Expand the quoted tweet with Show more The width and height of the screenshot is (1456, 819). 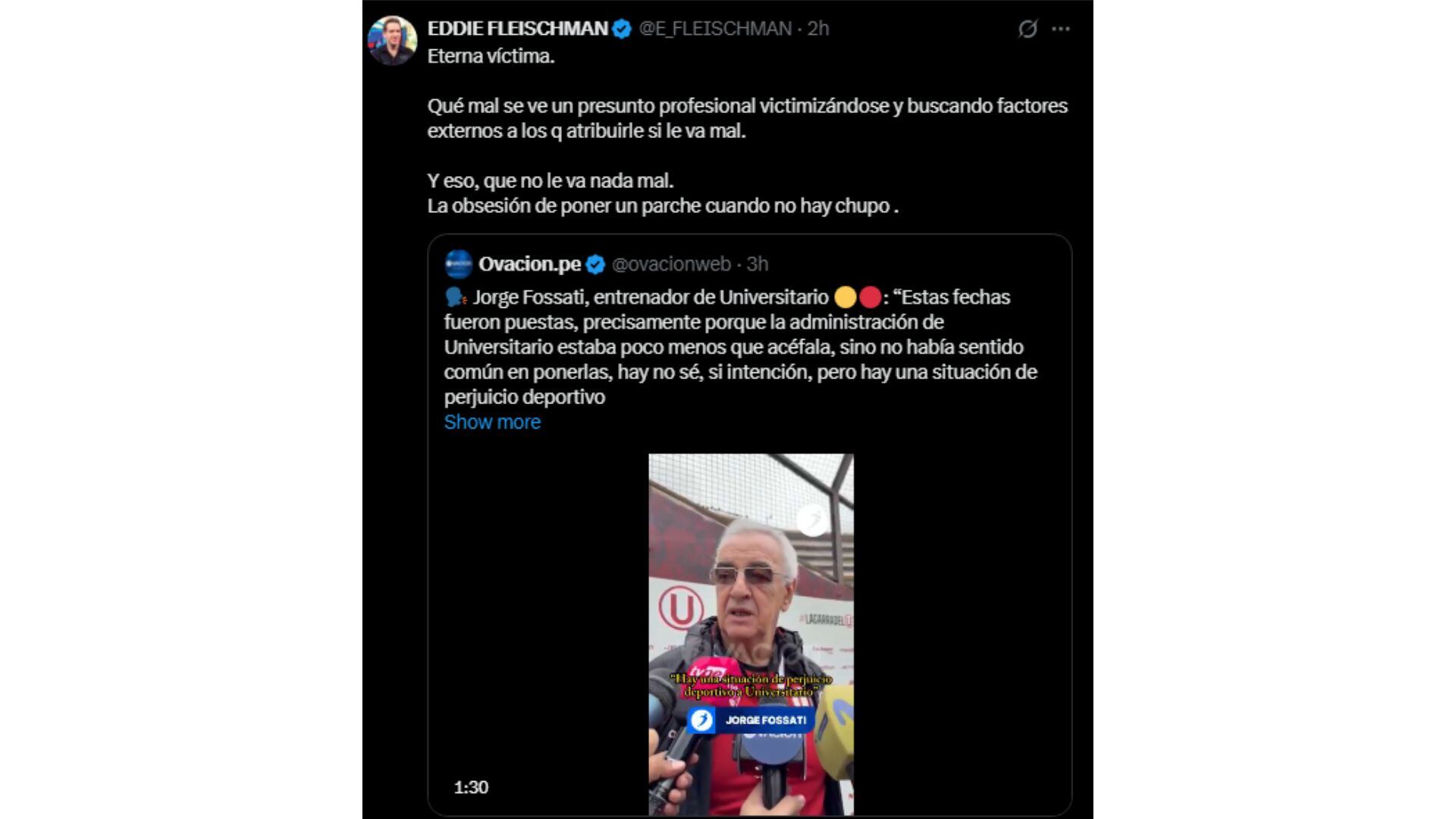[492, 422]
